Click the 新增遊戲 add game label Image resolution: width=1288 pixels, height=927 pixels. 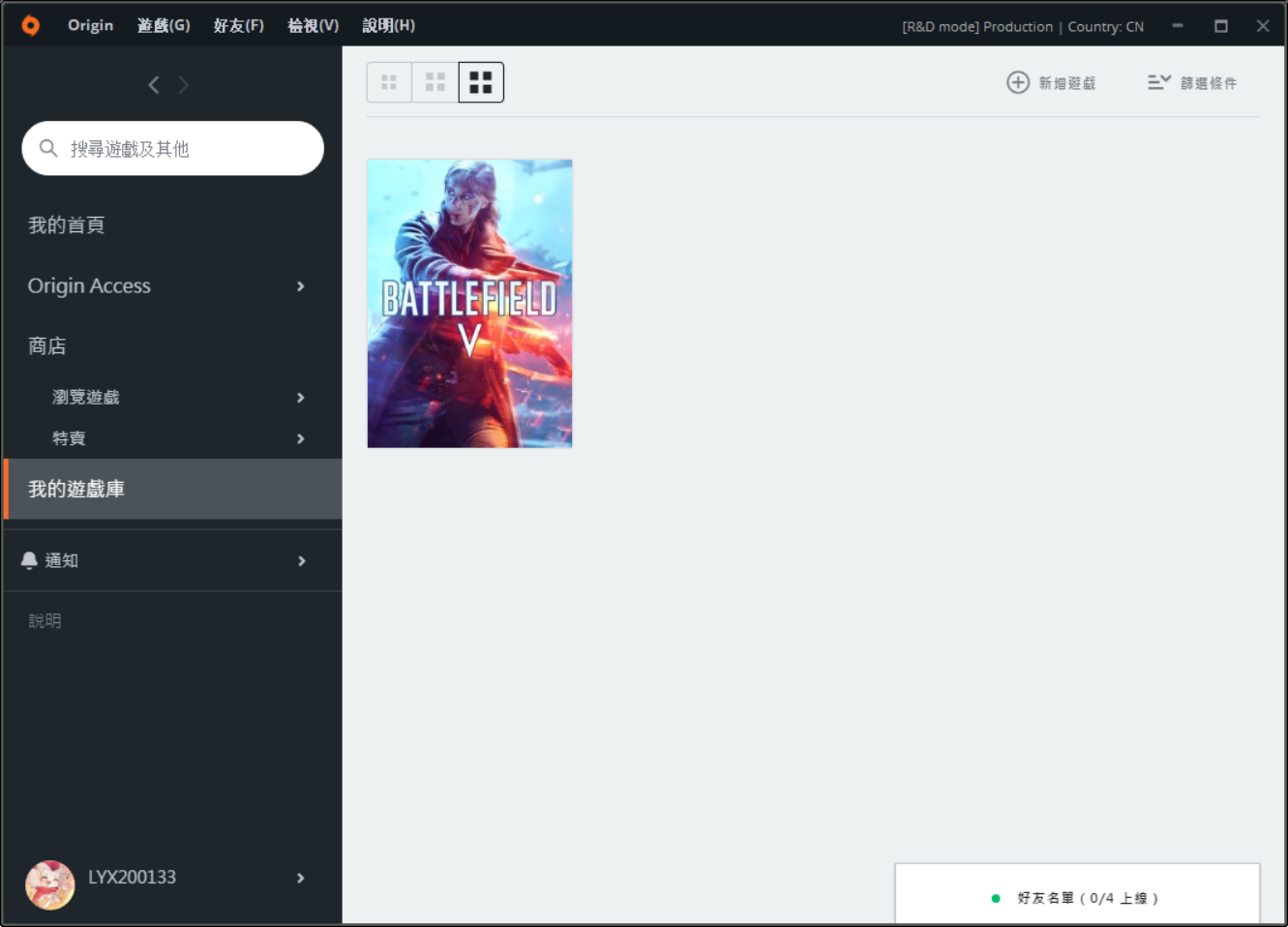point(1067,83)
